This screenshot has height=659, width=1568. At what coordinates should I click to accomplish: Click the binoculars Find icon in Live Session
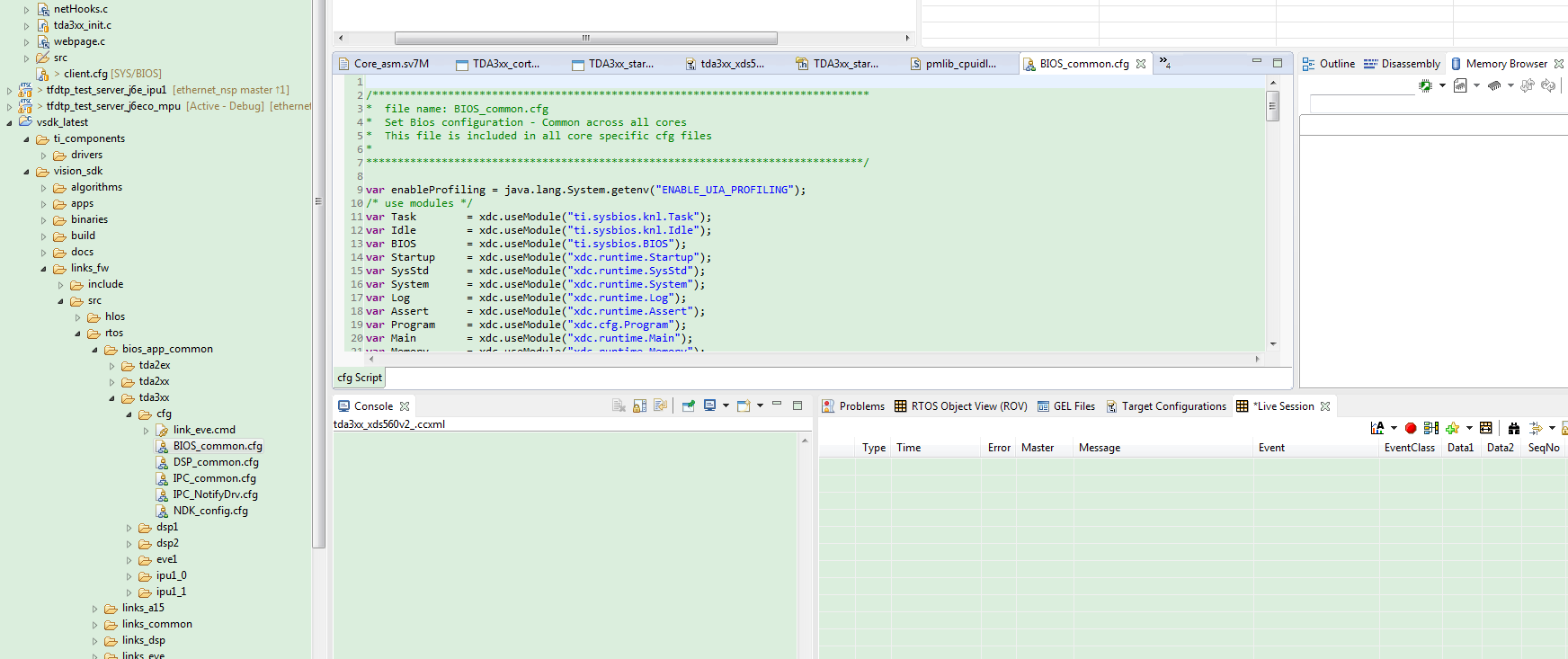coord(1514,428)
